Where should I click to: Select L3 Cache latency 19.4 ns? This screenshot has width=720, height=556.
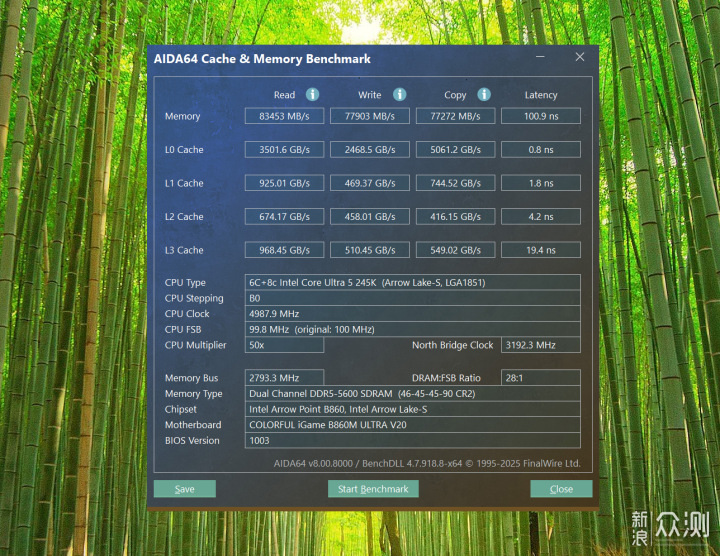[540, 250]
